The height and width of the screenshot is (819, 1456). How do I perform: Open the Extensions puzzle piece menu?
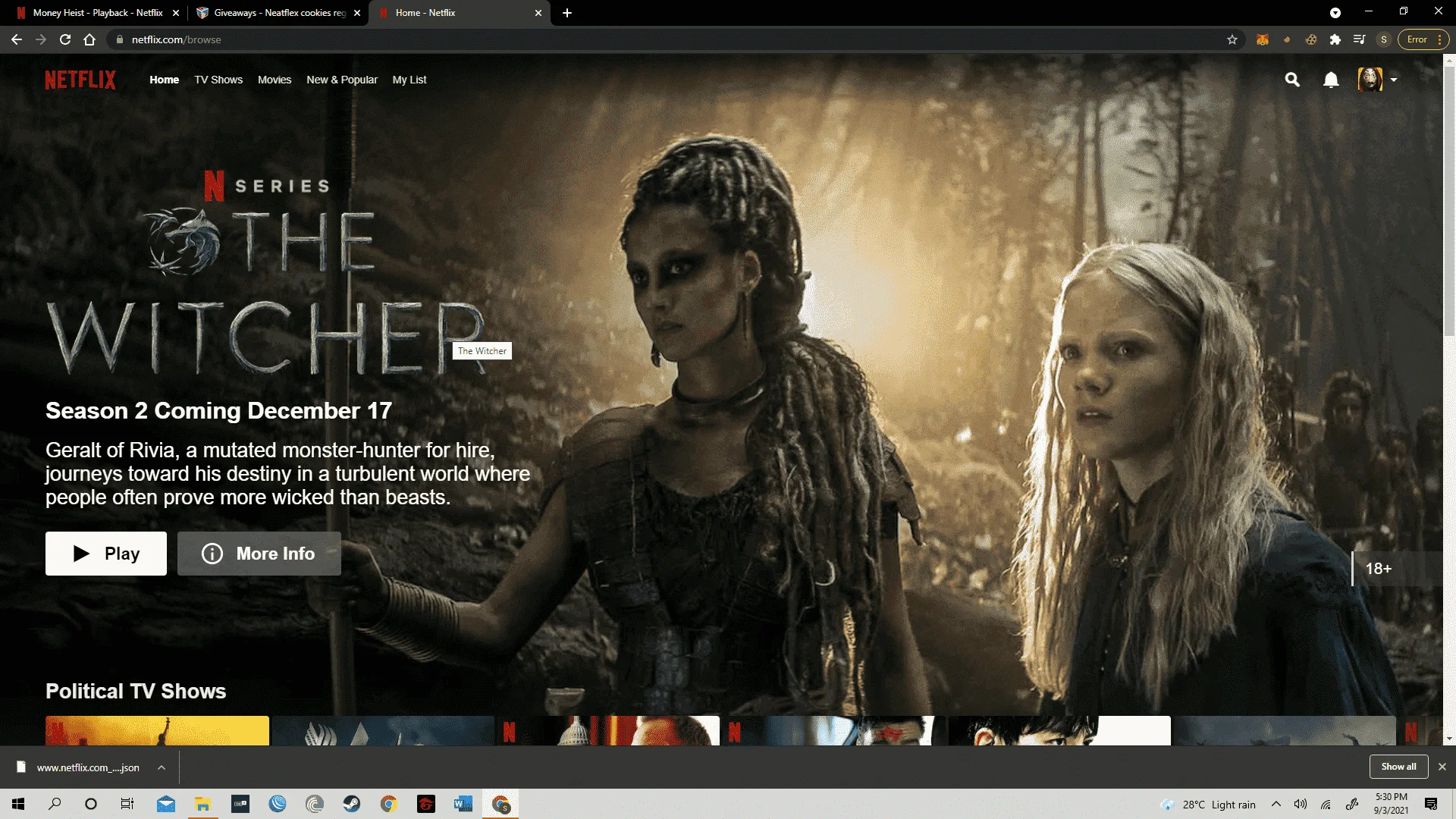(1335, 39)
